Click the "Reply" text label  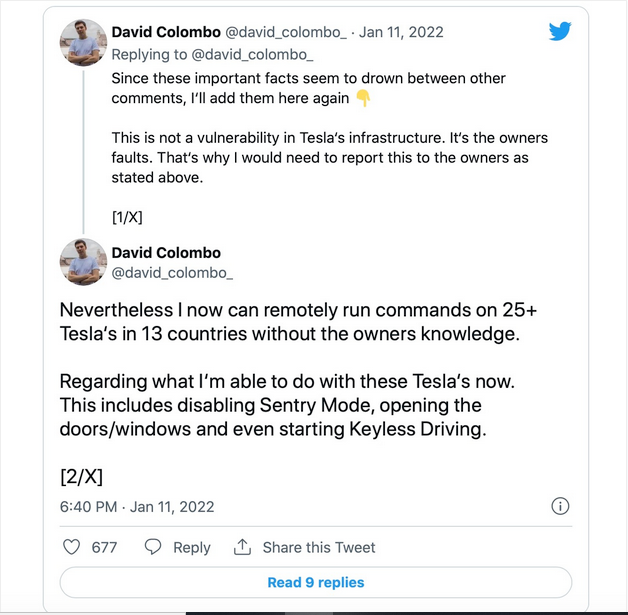click(x=191, y=547)
